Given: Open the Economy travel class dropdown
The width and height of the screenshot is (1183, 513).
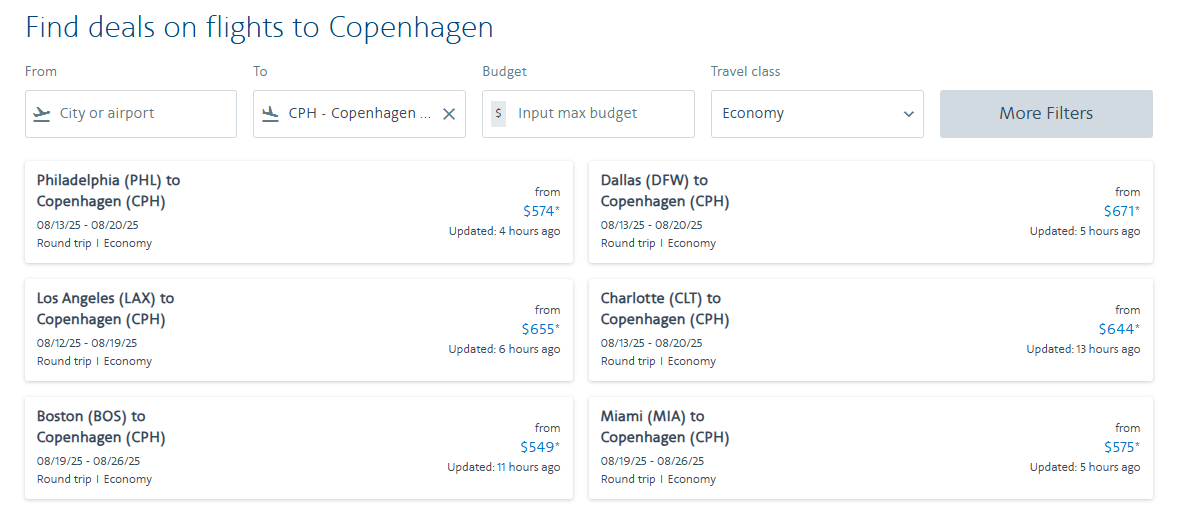Looking at the screenshot, I should point(817,114).
